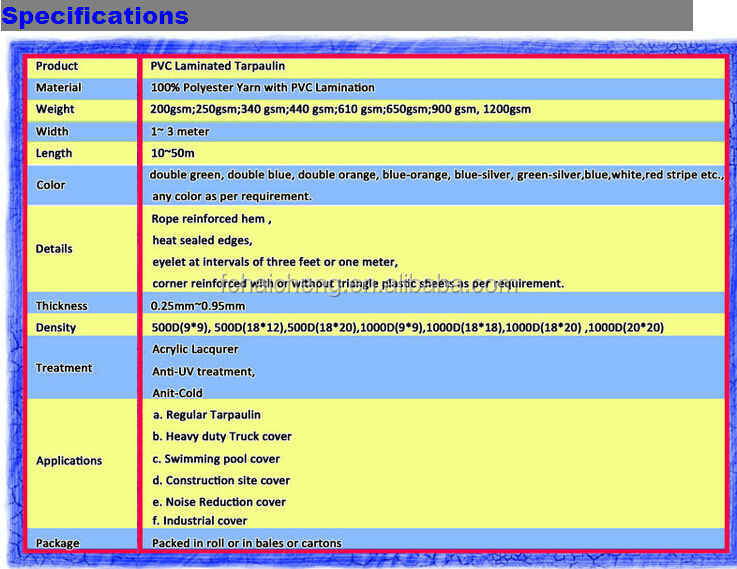Click 'Rope reinforced hem ,' line

click(212, 219)
